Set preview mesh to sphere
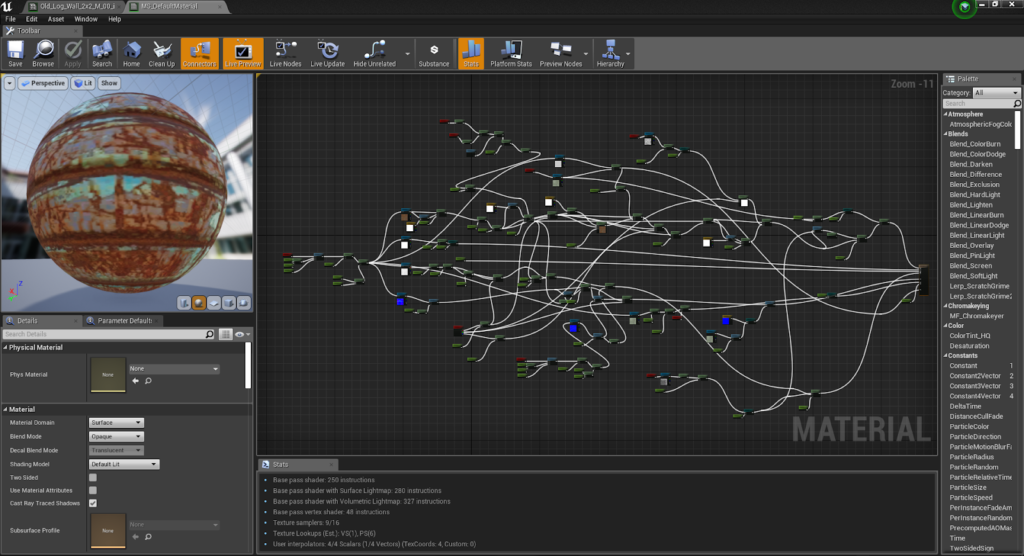 coord(199,303)
